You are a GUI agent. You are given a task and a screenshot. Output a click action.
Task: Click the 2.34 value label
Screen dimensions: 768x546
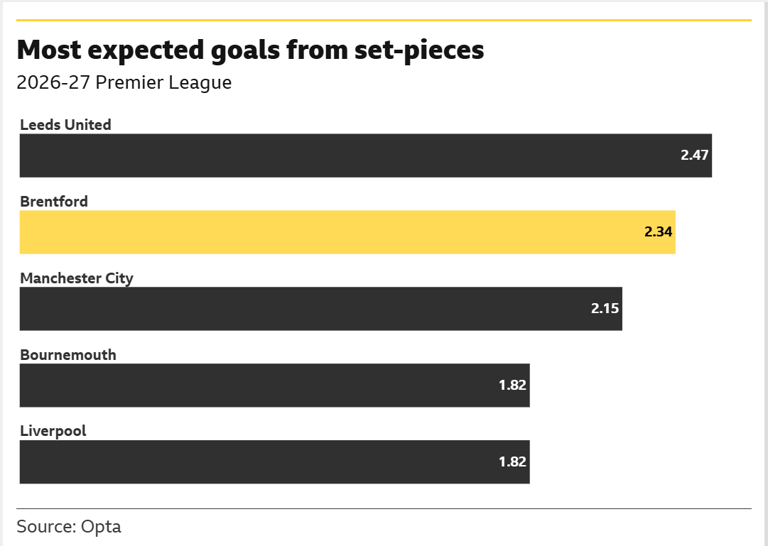658,232
